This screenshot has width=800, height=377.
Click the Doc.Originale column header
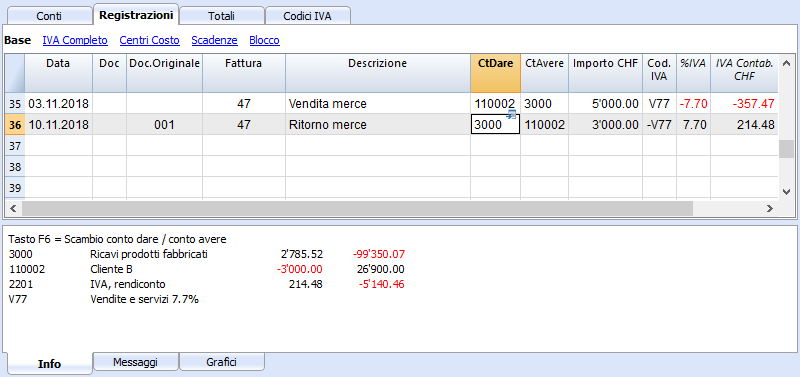click(165, 73)
